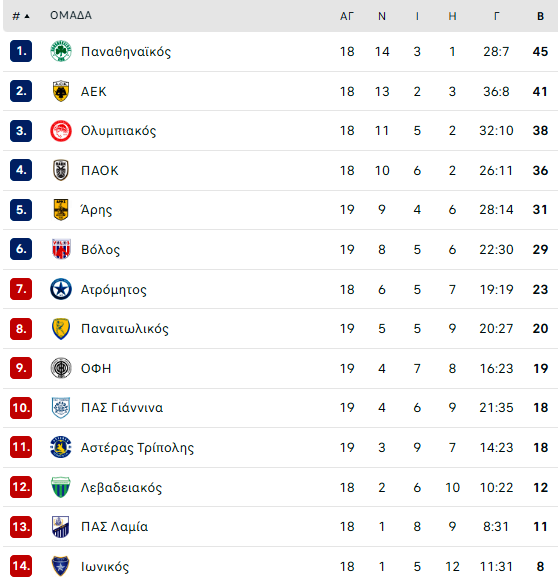
Task: Sort standings by the Ν wins header
Action: click(x=382, y=16)
